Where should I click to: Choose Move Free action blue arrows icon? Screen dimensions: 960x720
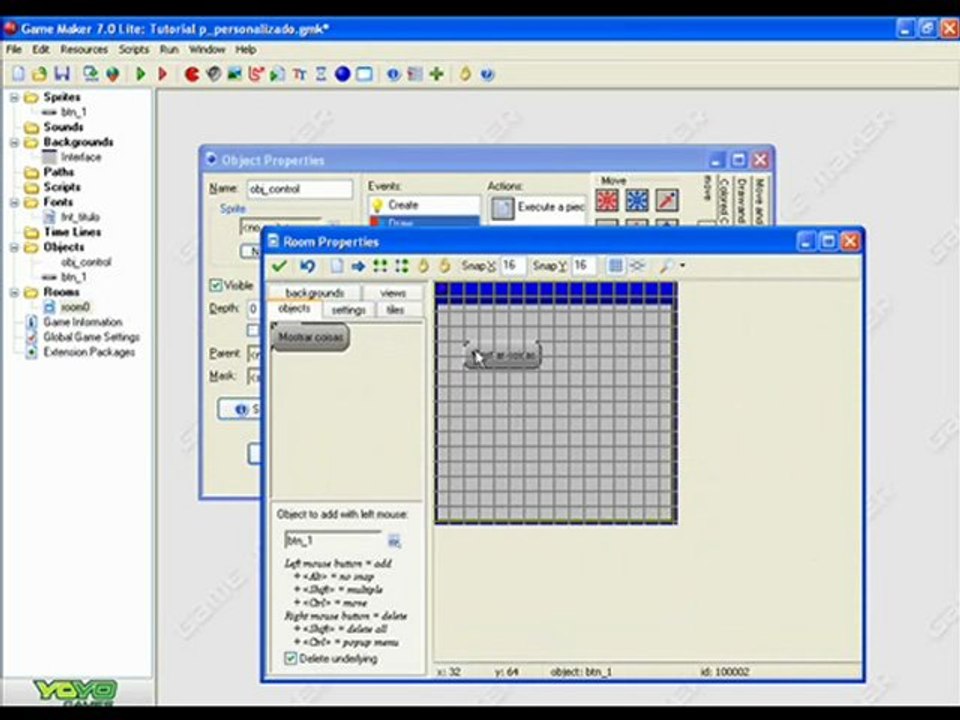(x=637, y=200)
